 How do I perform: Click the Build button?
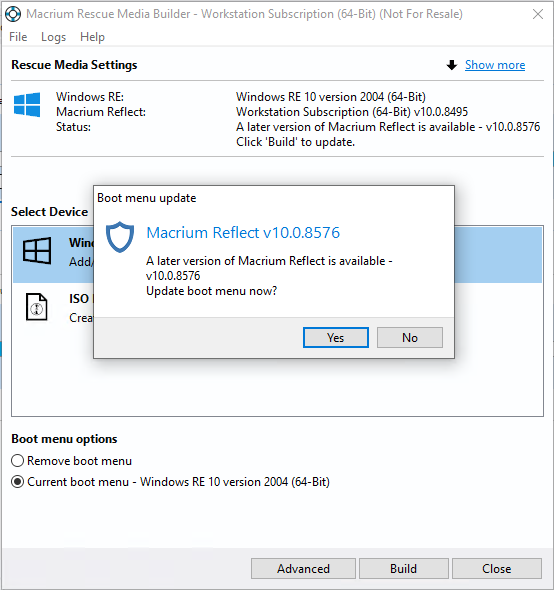coord(403,569)
